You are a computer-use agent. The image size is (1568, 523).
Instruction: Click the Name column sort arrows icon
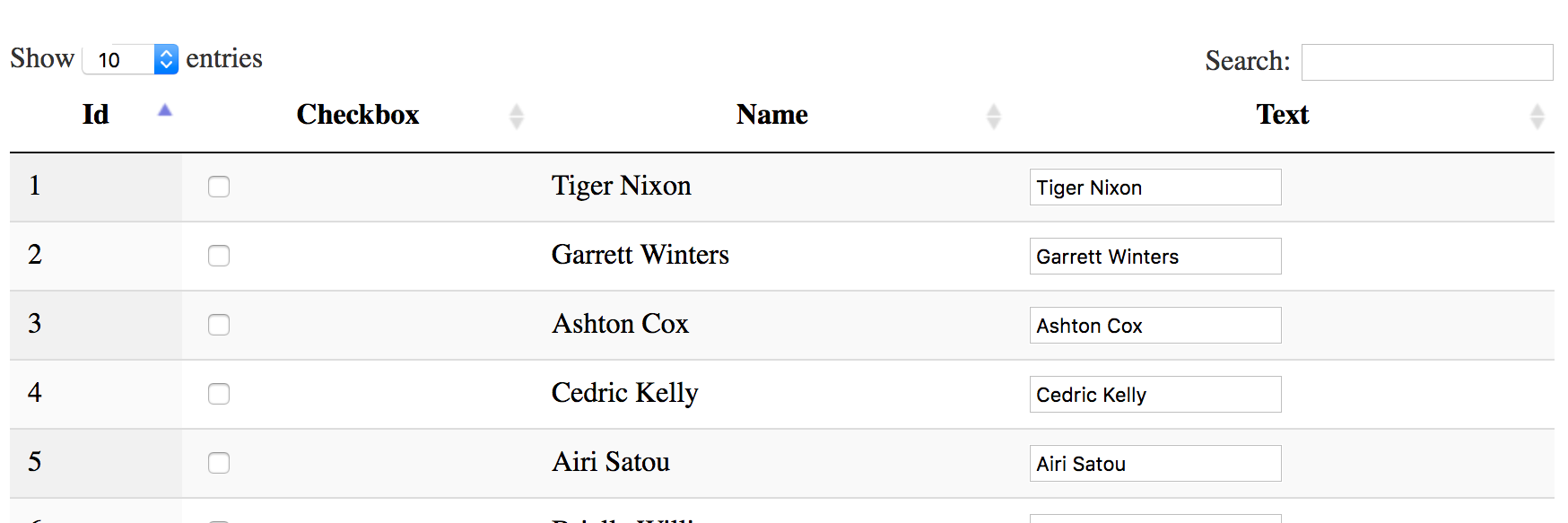993,116
